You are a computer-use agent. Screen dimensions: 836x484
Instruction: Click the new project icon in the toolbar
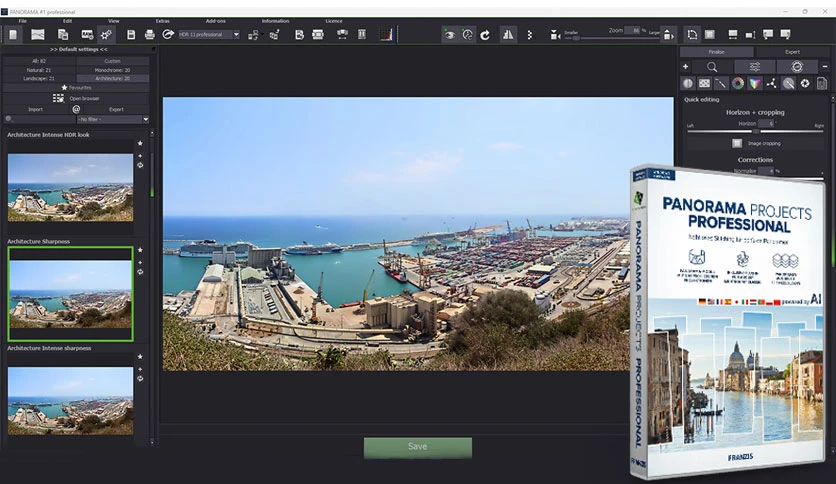pyautogui.click(x=13, y=35)
